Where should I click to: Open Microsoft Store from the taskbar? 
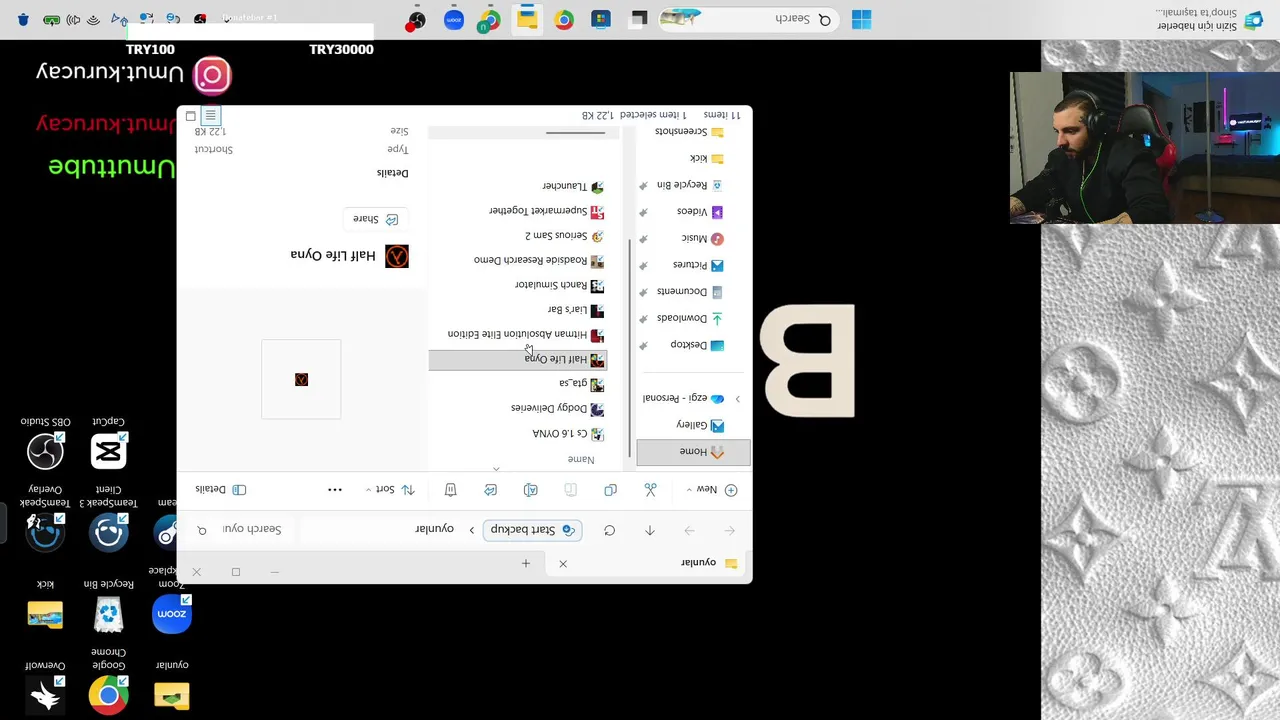tap(601, 19)
